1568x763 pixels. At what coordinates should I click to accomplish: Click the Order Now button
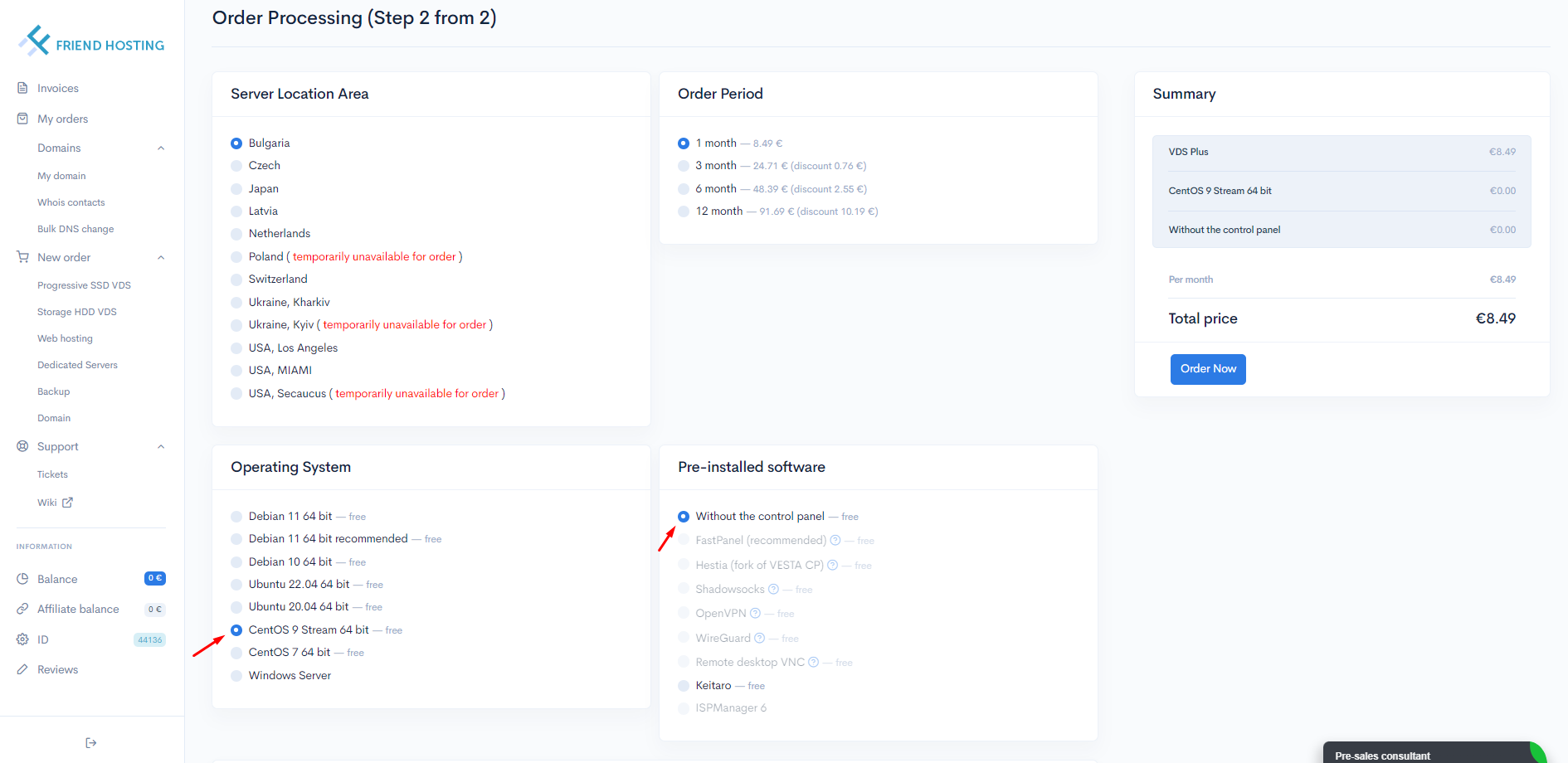pos(1208,369)
